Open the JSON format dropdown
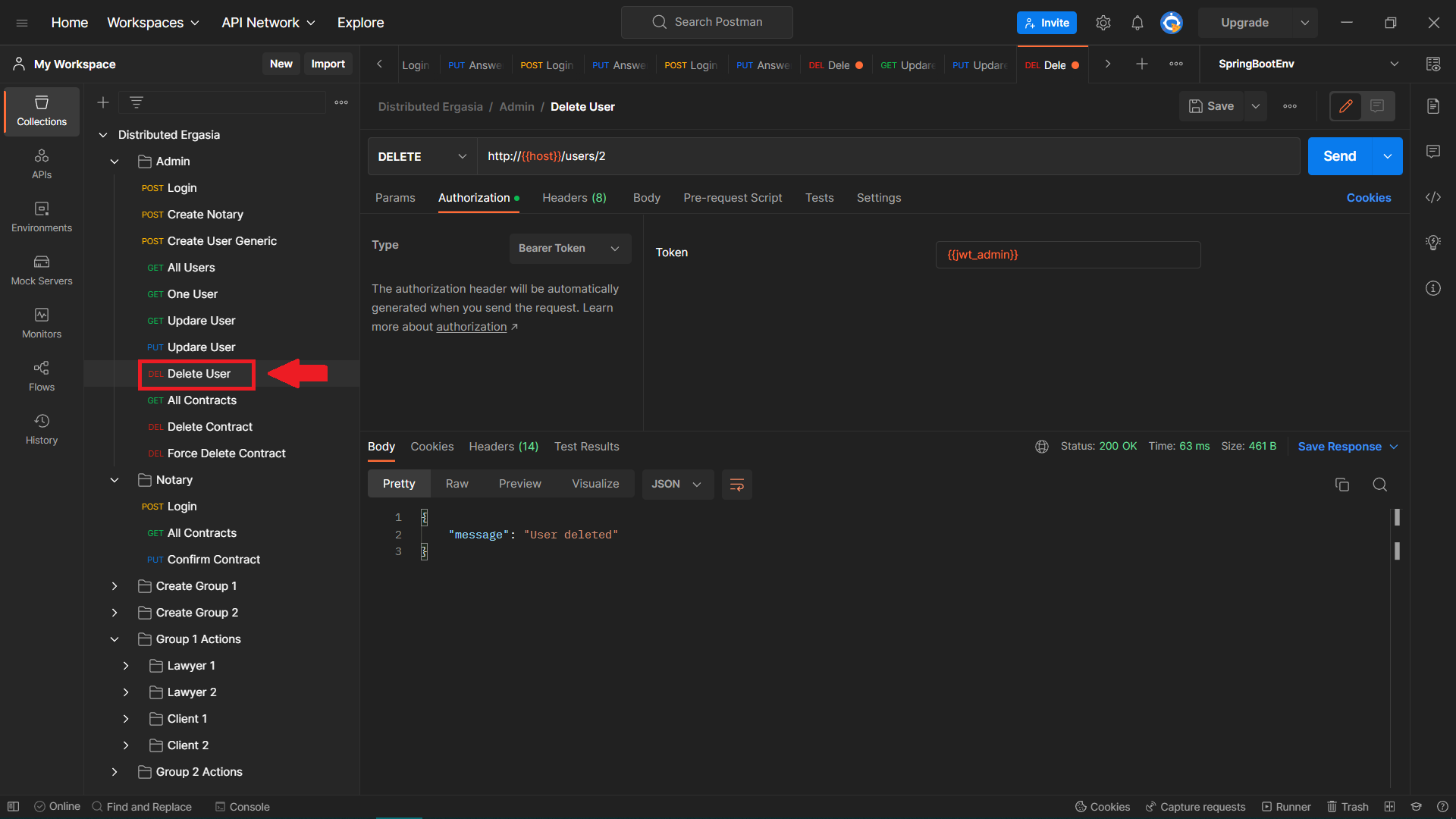Image resolution: width=1456 pixels, height=819 pixels. point(677,485)
